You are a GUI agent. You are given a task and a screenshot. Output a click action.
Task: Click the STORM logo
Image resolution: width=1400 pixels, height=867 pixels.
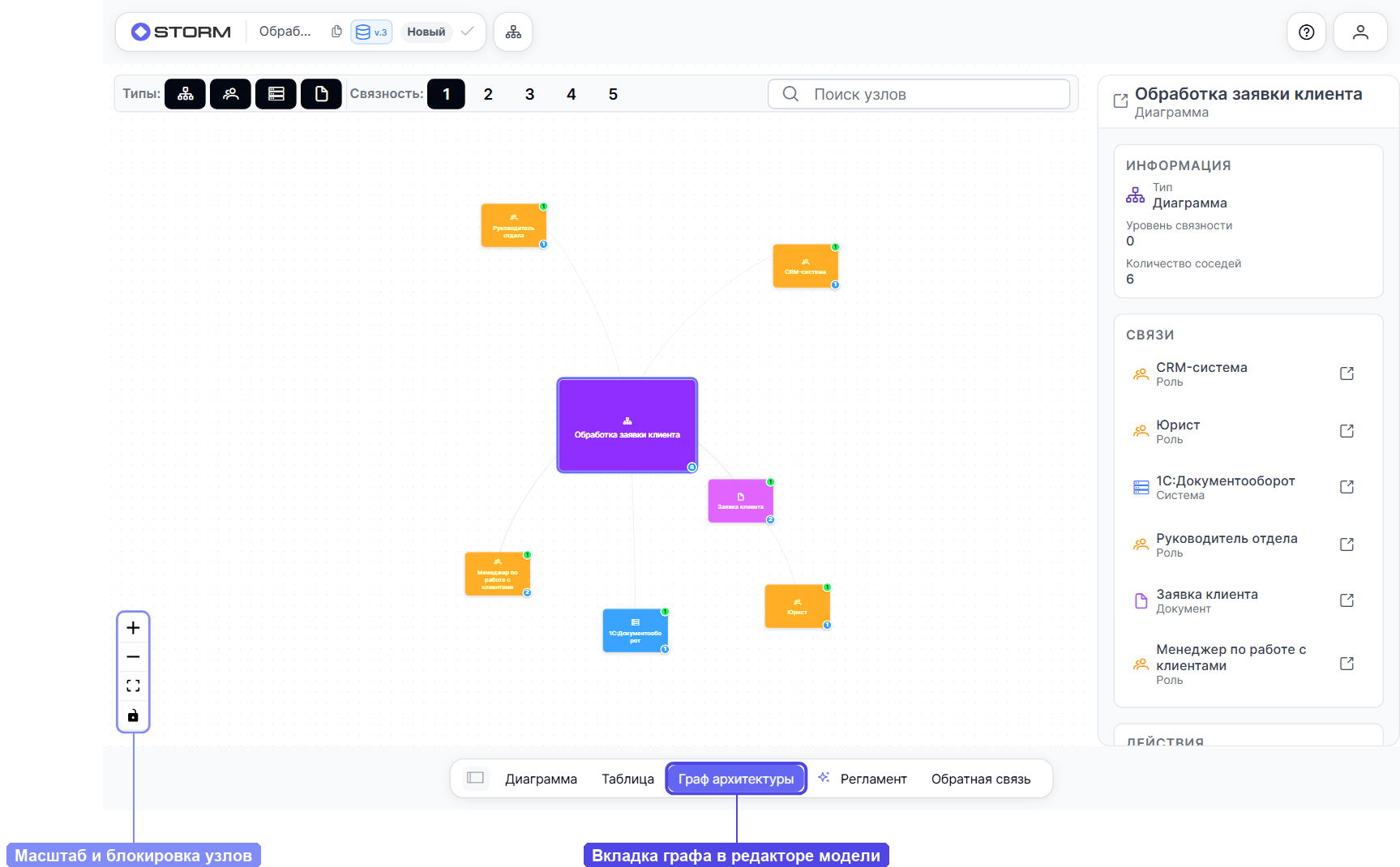tap(182, 32)
